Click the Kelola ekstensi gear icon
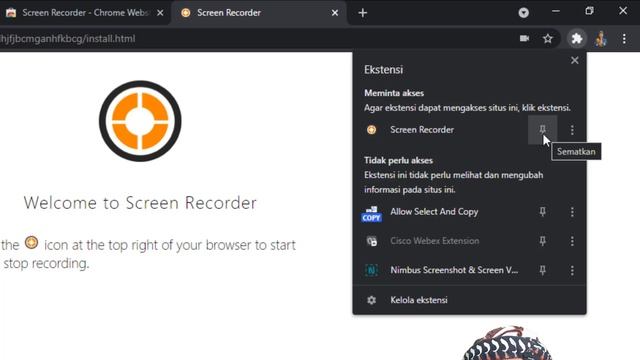The width and height of the screenshot is (640, 360). (371, 300)
